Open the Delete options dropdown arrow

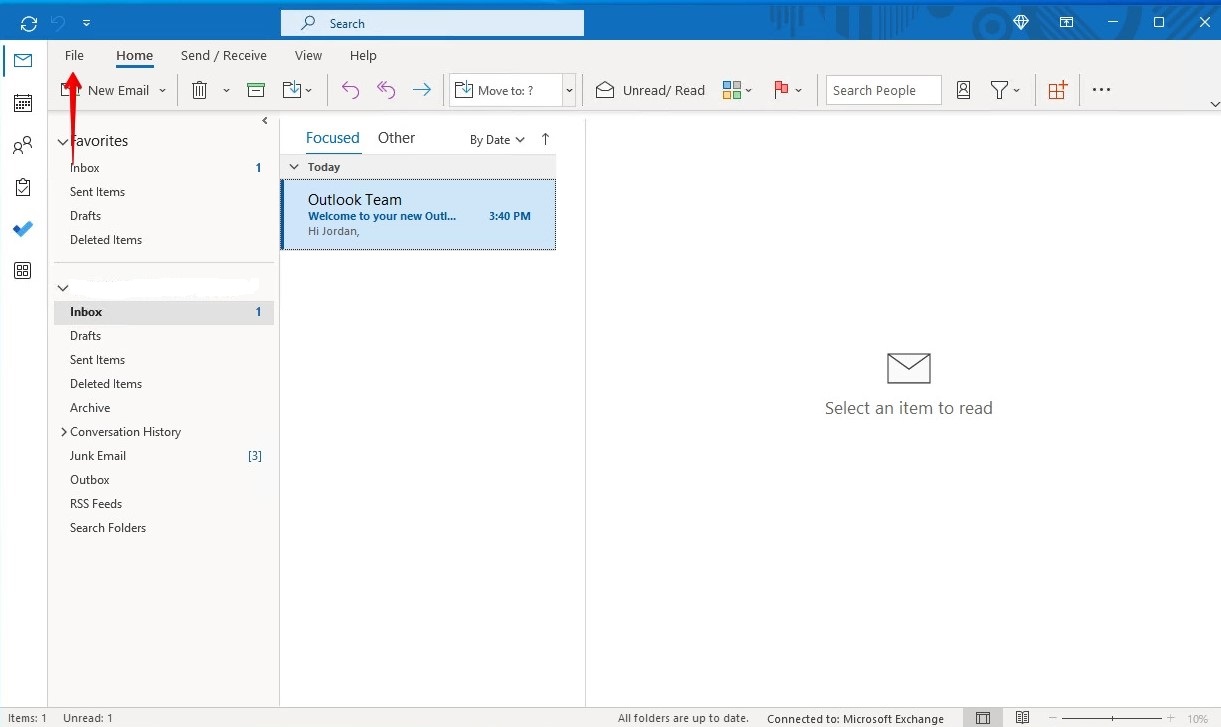pyautogui.click(x=226, y=90)
